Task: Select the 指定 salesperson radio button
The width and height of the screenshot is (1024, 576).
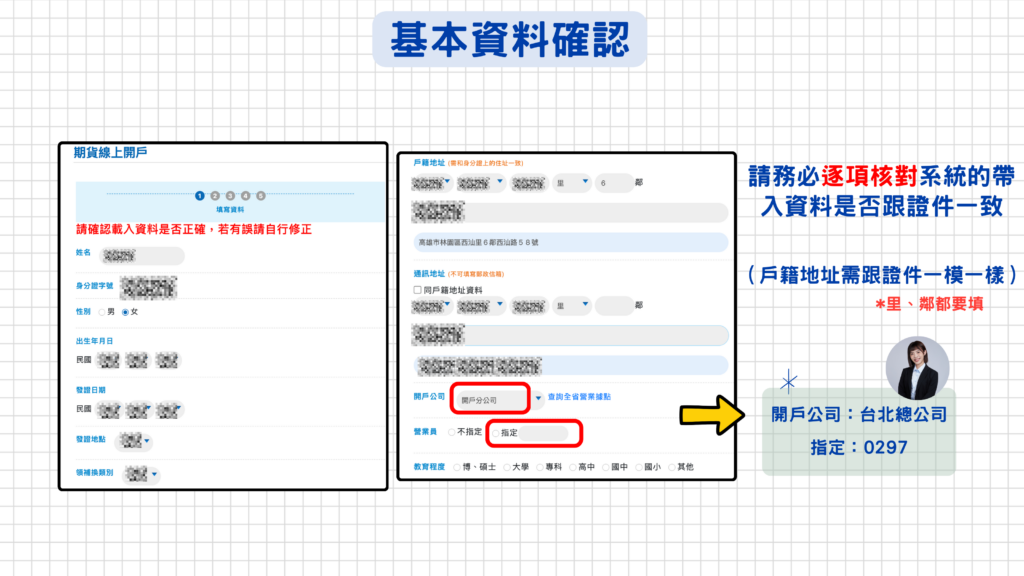Action: point(496,433)
